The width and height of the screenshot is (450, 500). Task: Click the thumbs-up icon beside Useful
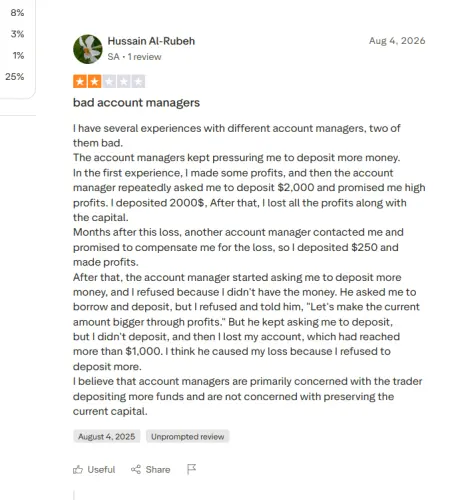[x=78, y=470]
